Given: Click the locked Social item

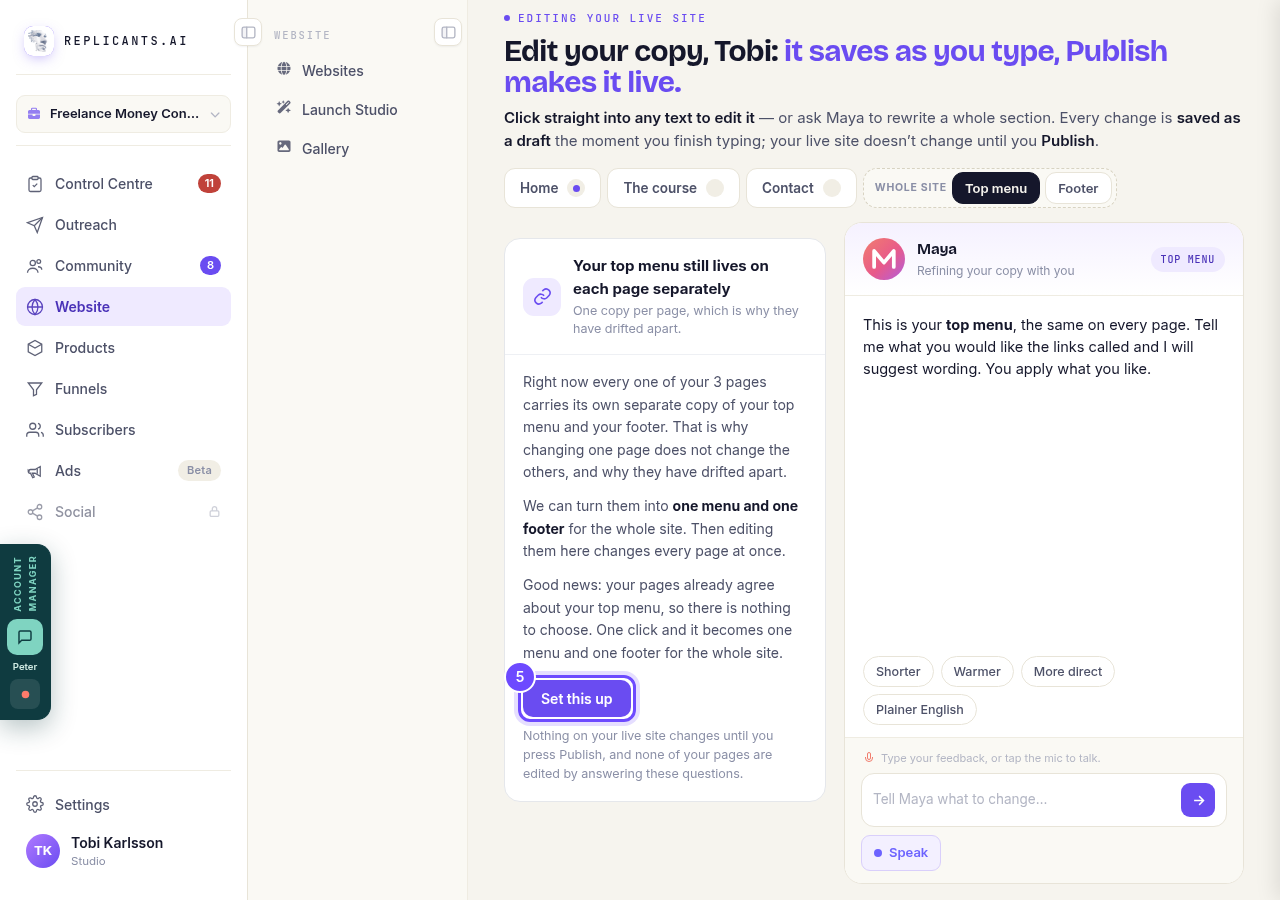Looking at the screenshot, I should coord(123,511).
